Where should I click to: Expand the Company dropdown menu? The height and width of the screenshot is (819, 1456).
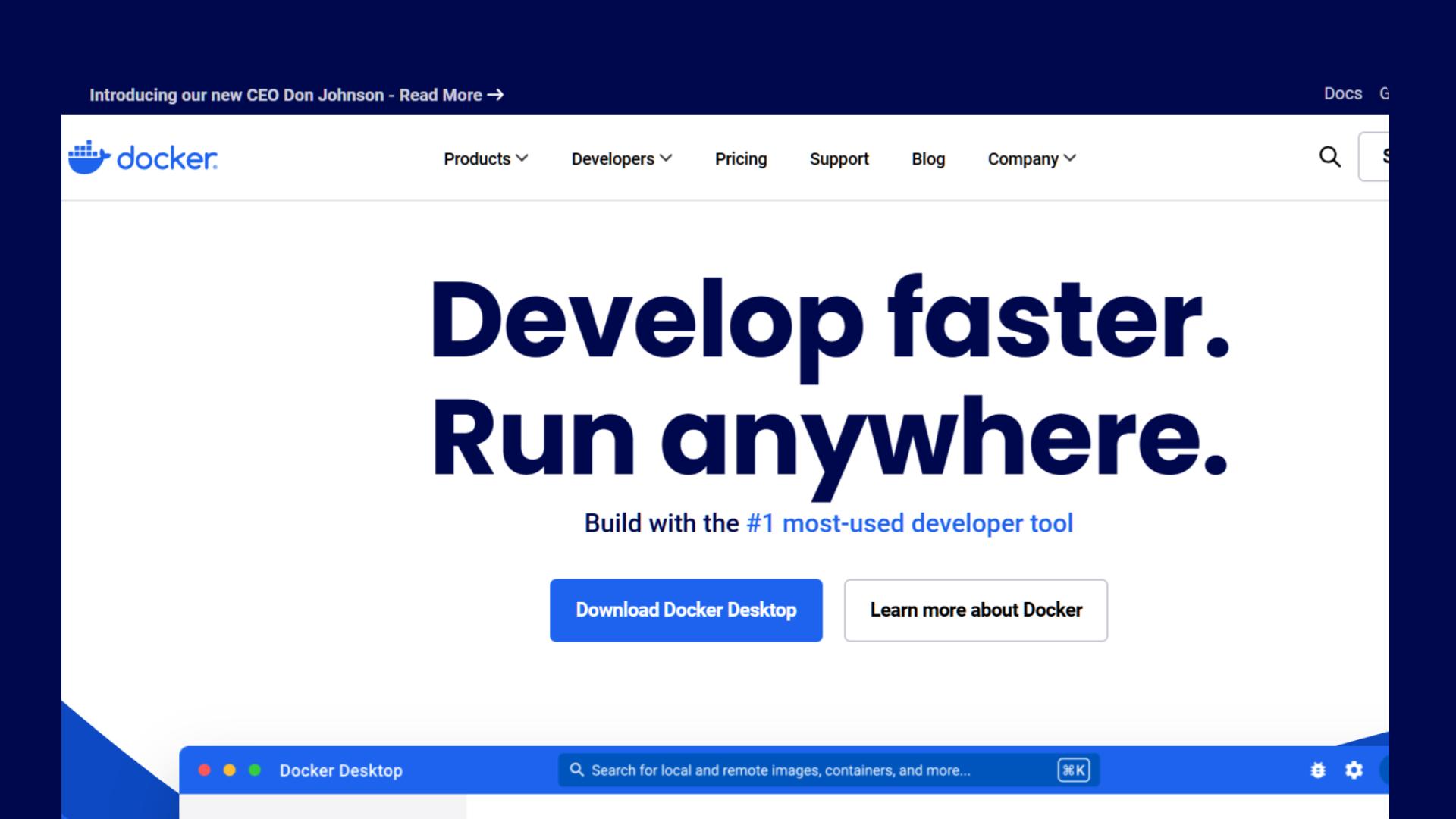tap(1031, 158)
